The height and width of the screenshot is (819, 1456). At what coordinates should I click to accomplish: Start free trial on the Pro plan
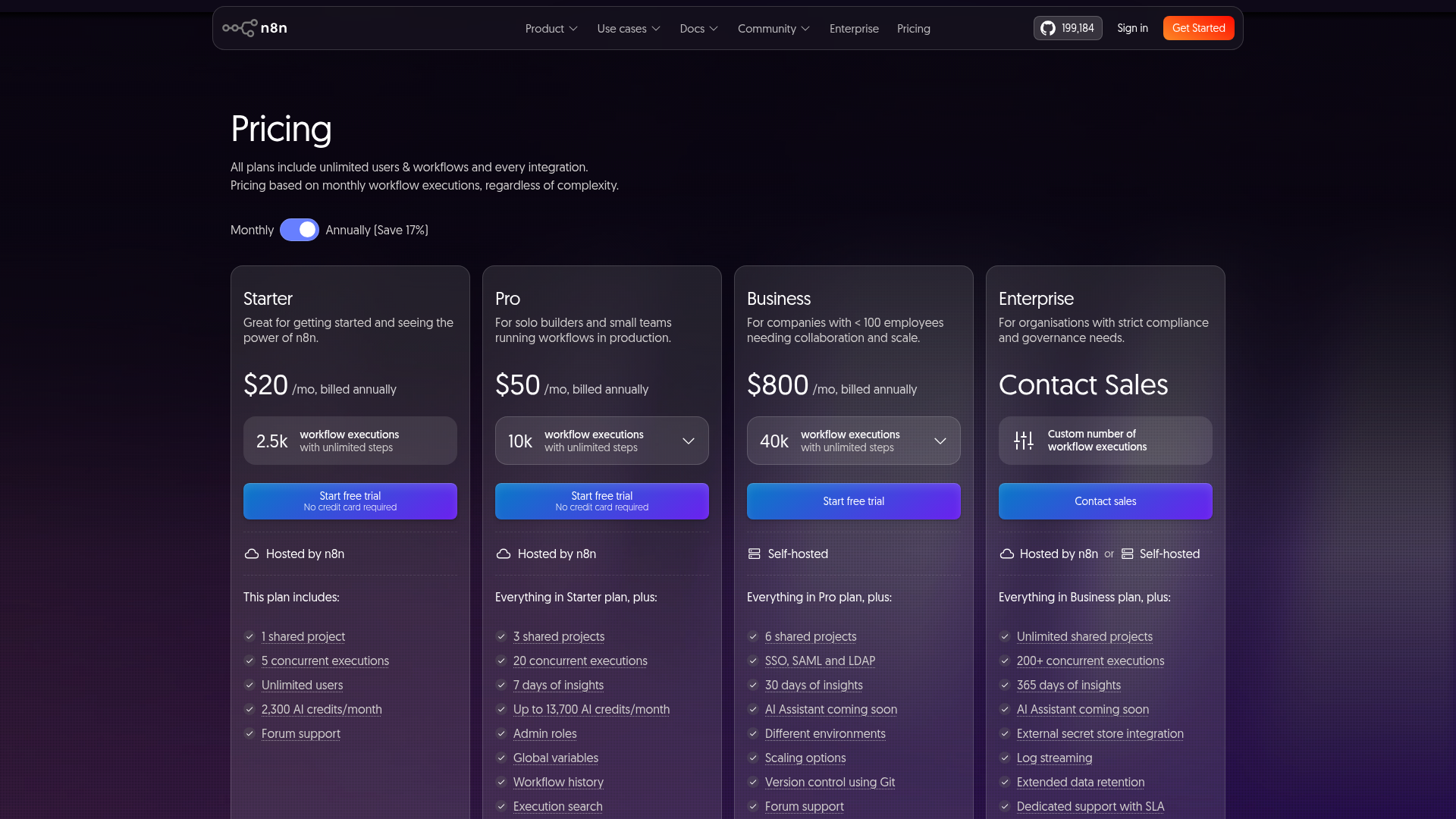point(602,501)
